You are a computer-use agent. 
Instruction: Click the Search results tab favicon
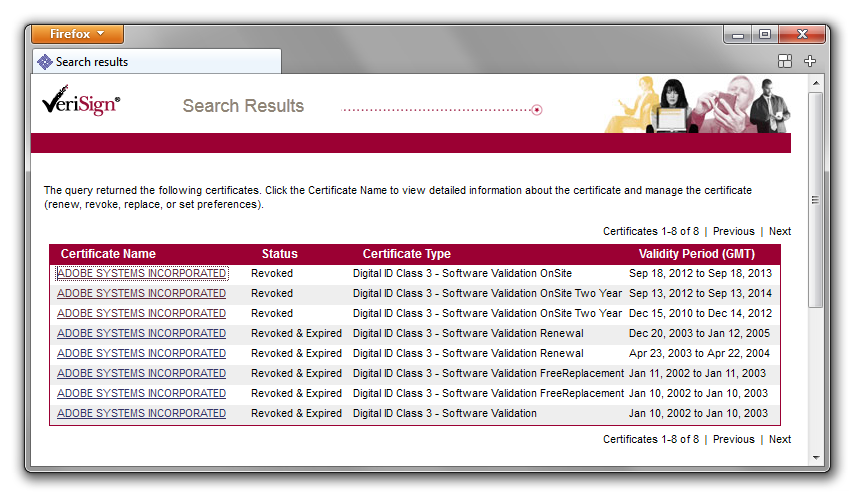coord(44,62)
